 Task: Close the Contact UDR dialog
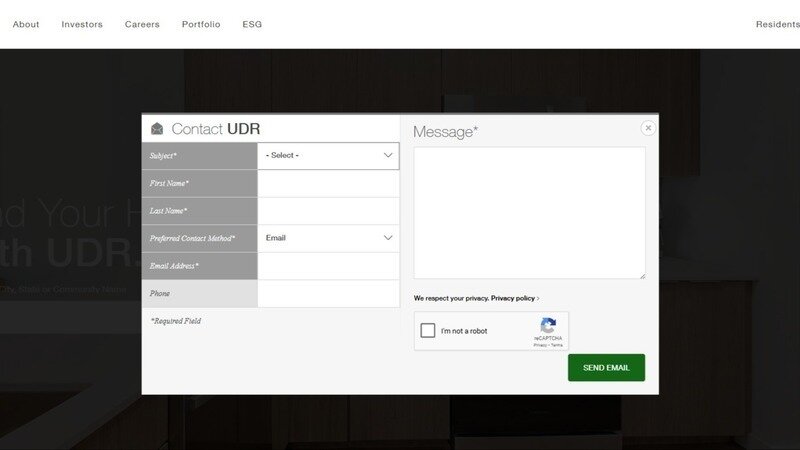[648, 128]
